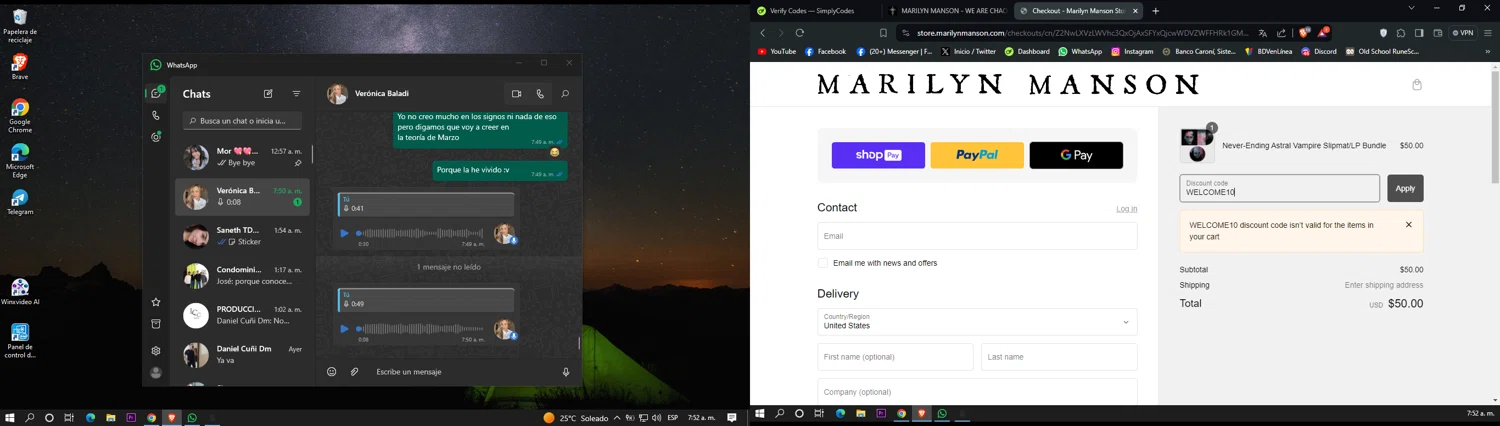Screen dimensions: 1500x426
Task: Pay with Shop Pay button
Action: tap(878, 155)
